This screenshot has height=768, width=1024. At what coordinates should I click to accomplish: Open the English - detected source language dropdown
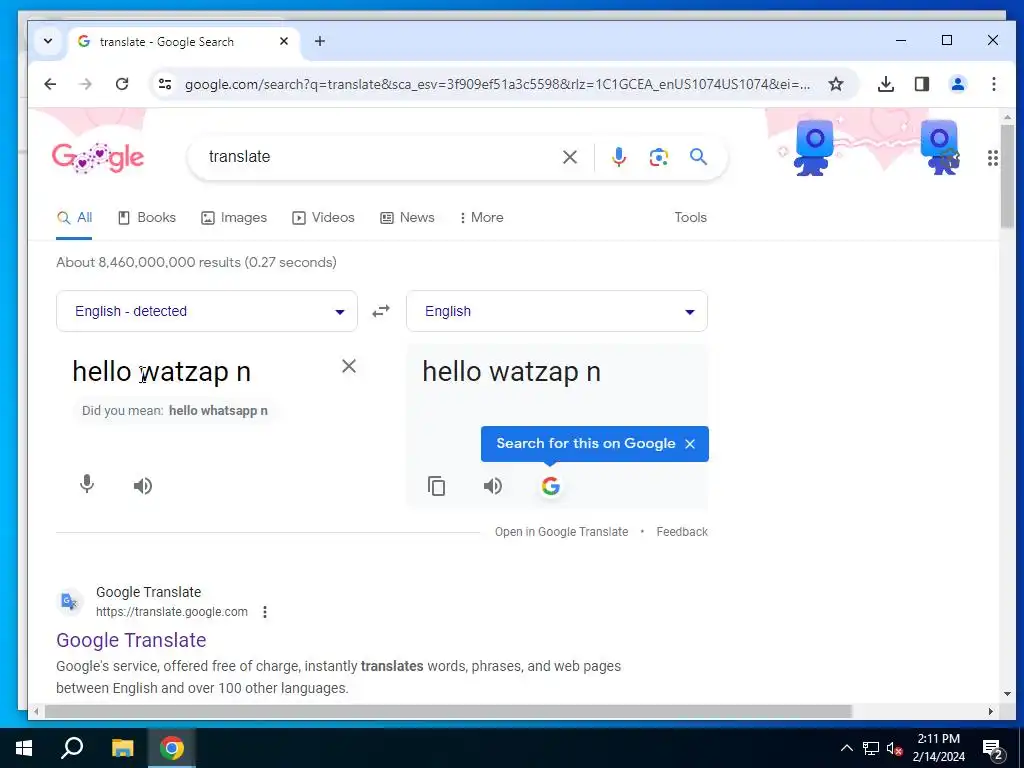coord(206,311)
